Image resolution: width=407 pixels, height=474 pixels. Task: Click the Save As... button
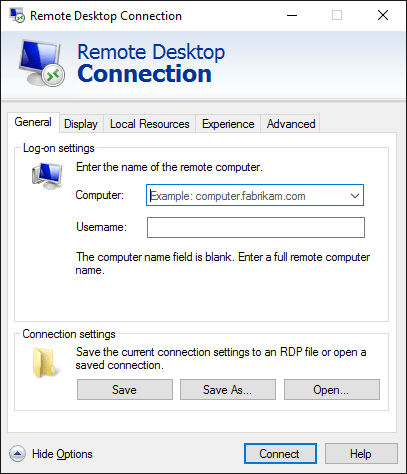(228, 389)
